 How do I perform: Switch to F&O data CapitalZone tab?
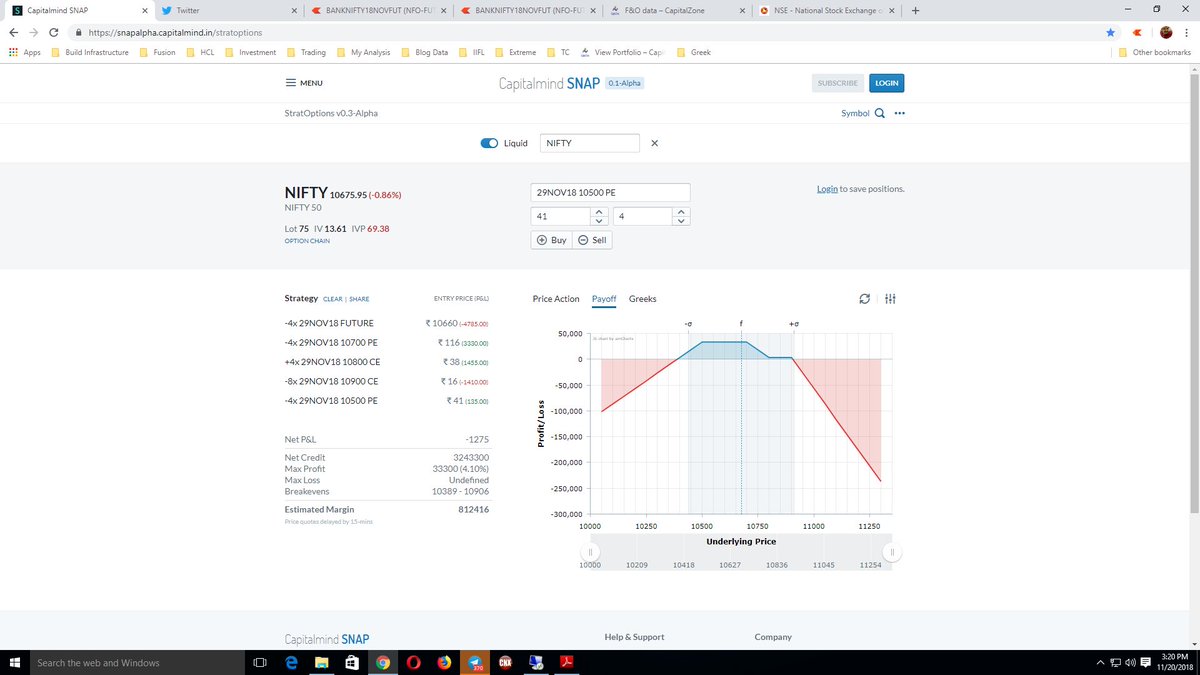coord(677,11)
